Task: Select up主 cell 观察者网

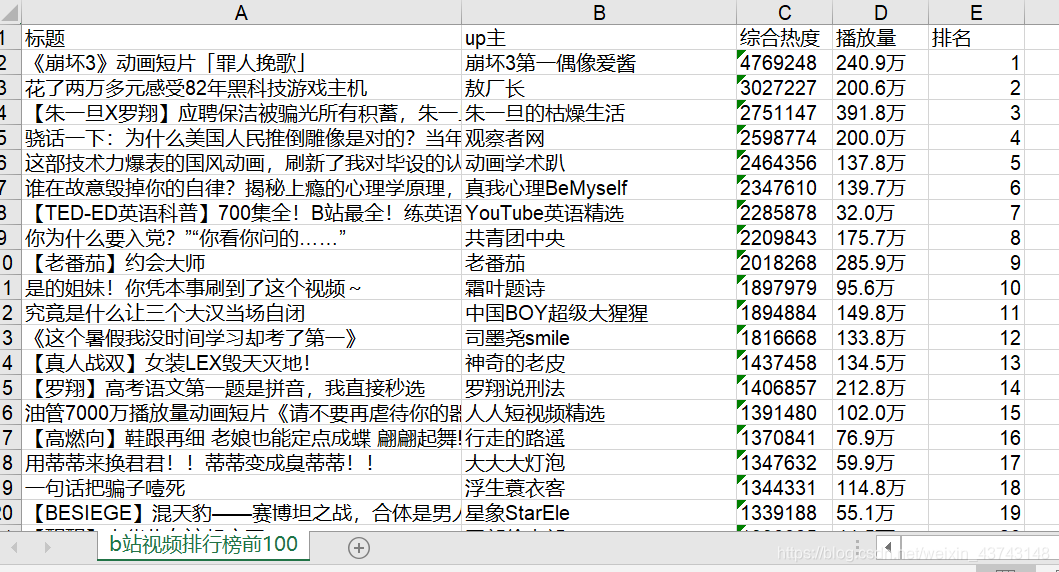Action: point(599,138)
